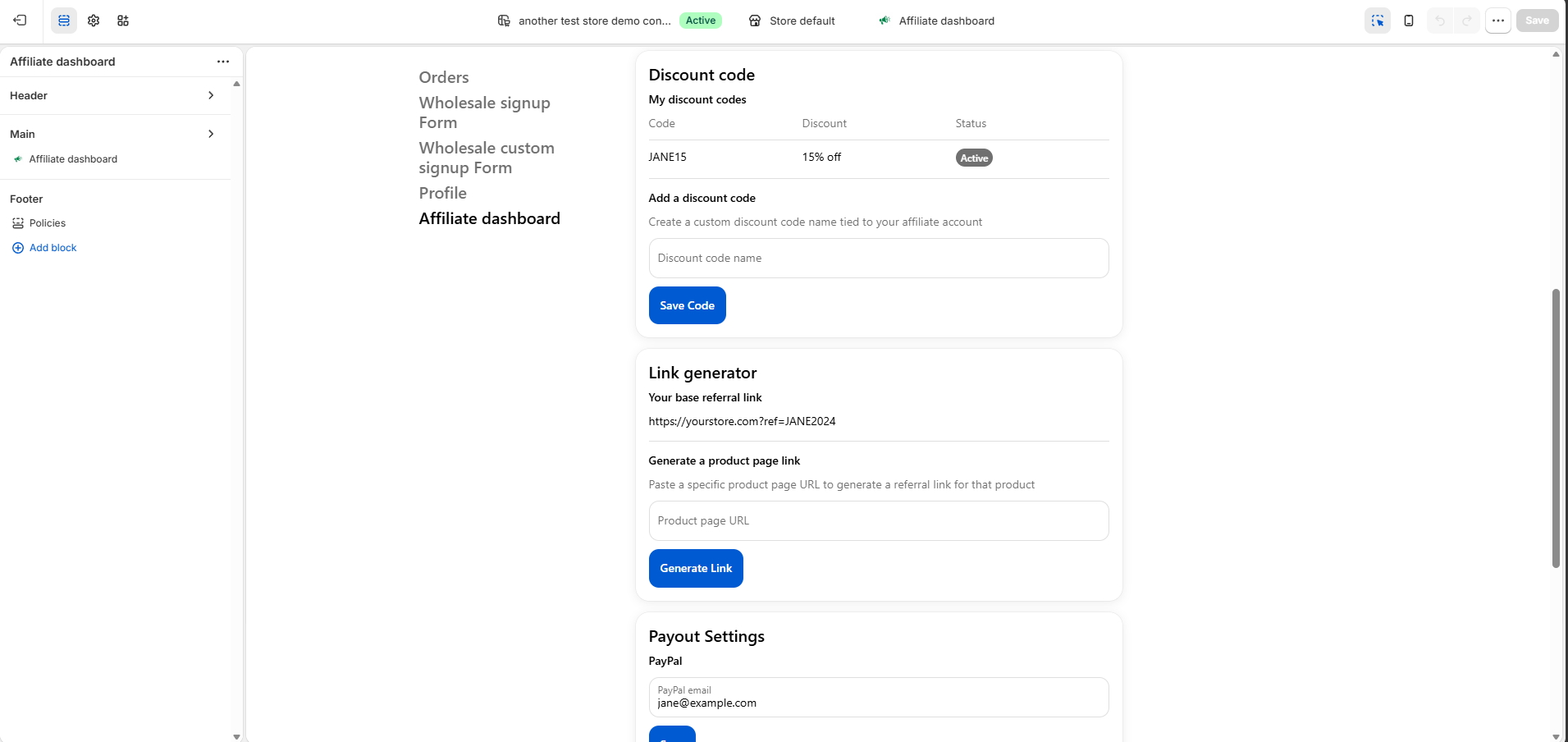
Task: Click the preview vertical scrollbar thumb
Action: tap(1556, 428)
